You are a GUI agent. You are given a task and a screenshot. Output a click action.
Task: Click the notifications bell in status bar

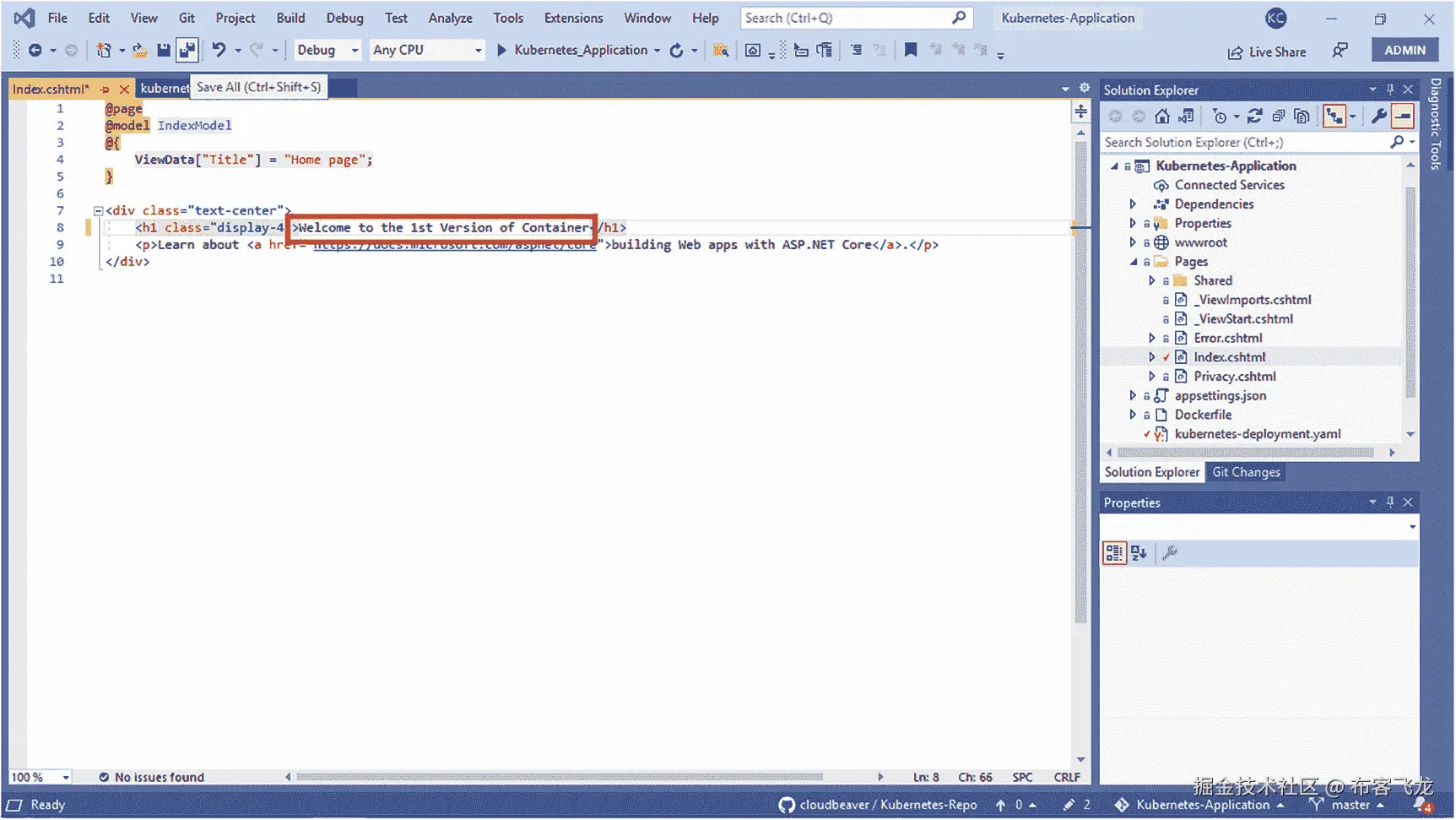pos(1424,806)
